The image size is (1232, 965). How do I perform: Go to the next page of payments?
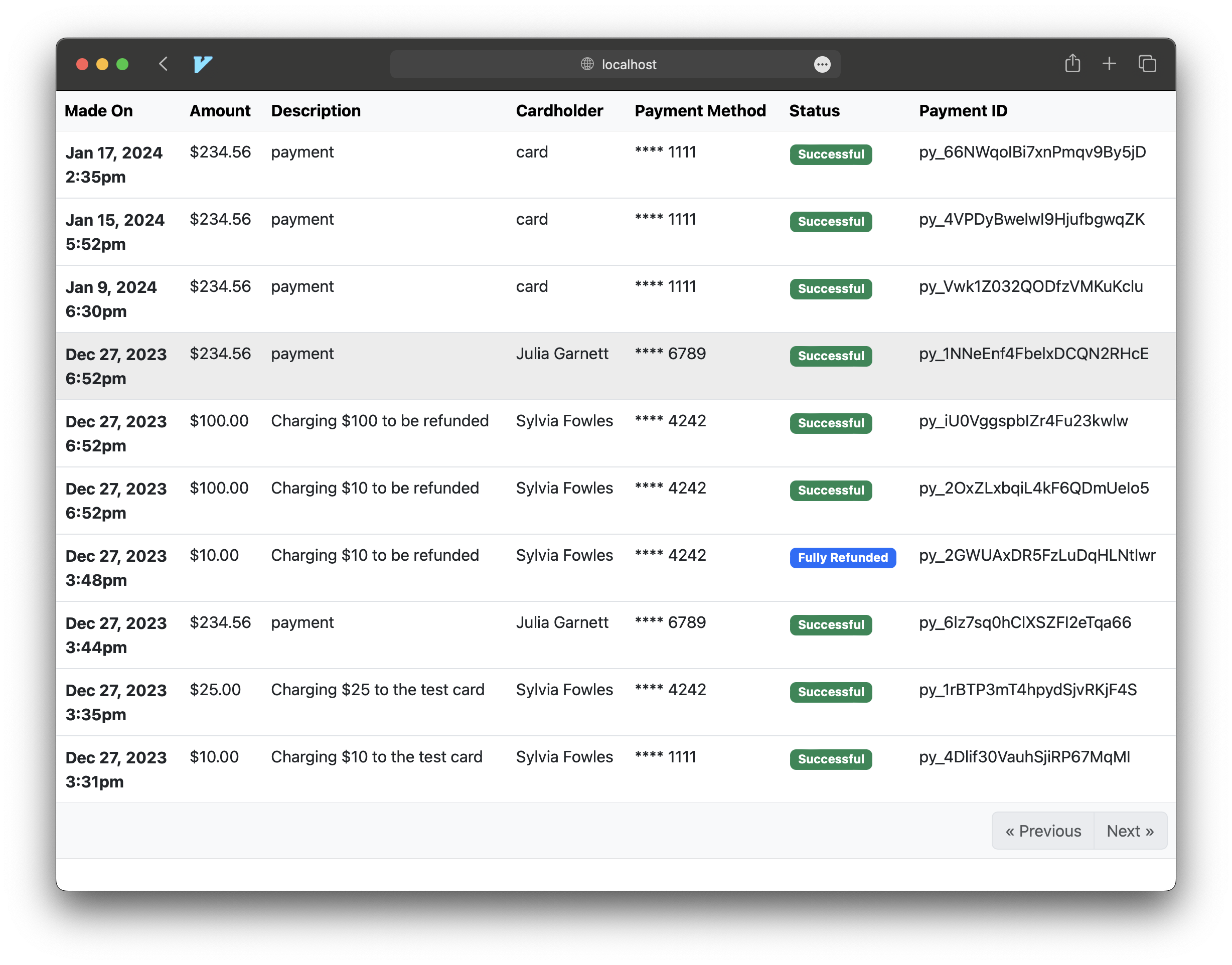1130,831
